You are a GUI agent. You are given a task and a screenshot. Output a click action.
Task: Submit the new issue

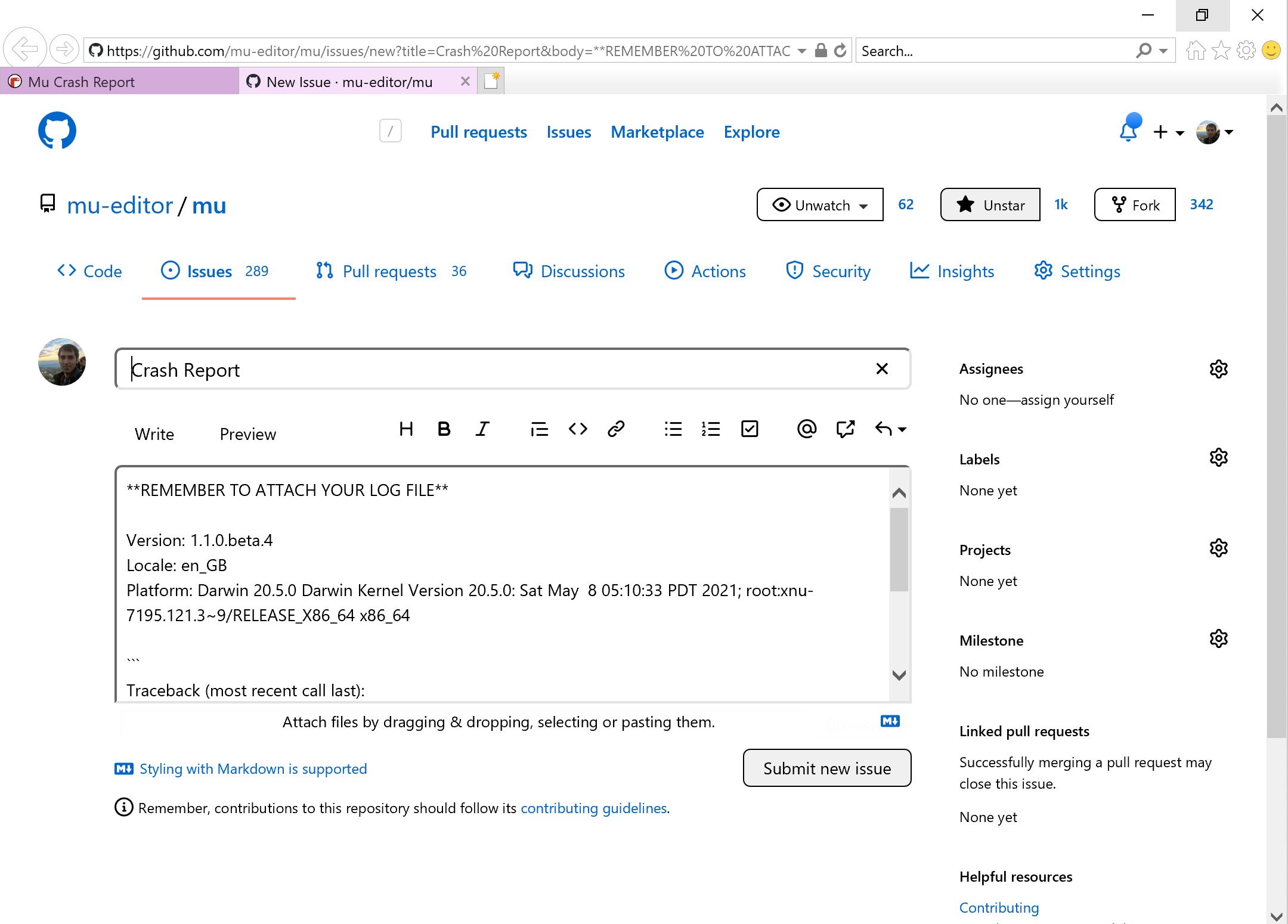[x=826, y=768]
